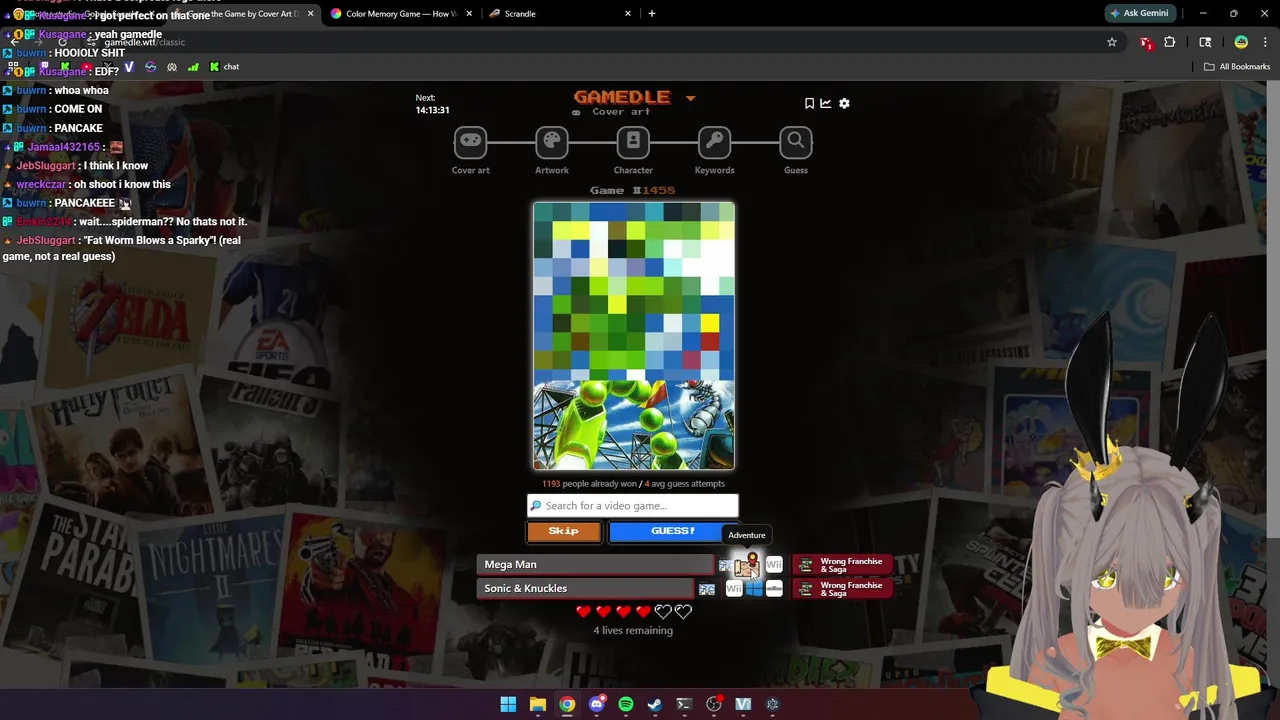Bookmark this page with the star icon

tap(1111, 42)
